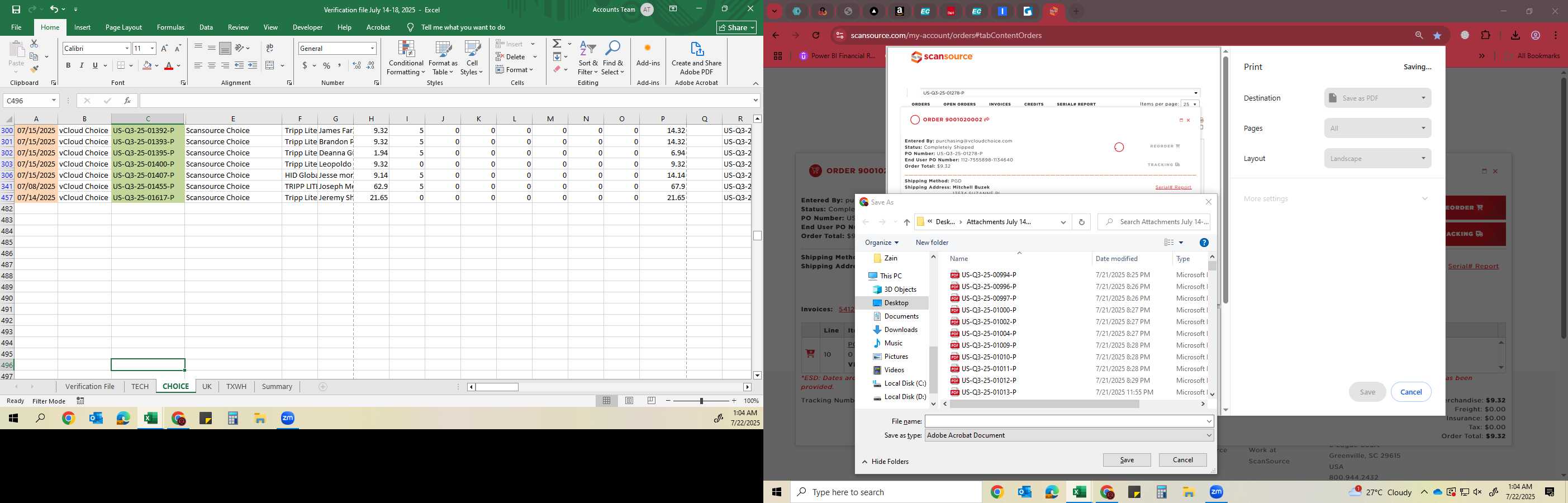Click Insert Function fx button
The height and width of the screenshot is (503, 1568).
[127, 101]
